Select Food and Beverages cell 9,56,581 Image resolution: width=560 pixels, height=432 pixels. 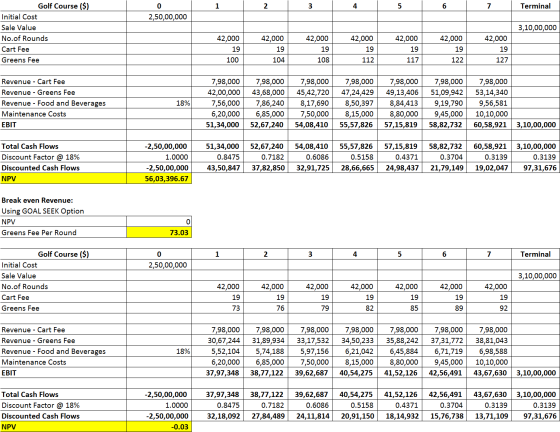[x=489, y=103]
